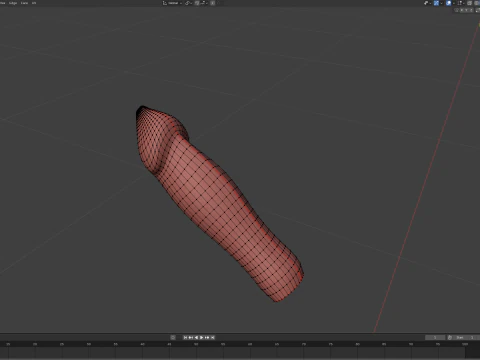This screenshot has width=480, height=360.
Task: Open the UV menu in the header
Action: point(34,3)
